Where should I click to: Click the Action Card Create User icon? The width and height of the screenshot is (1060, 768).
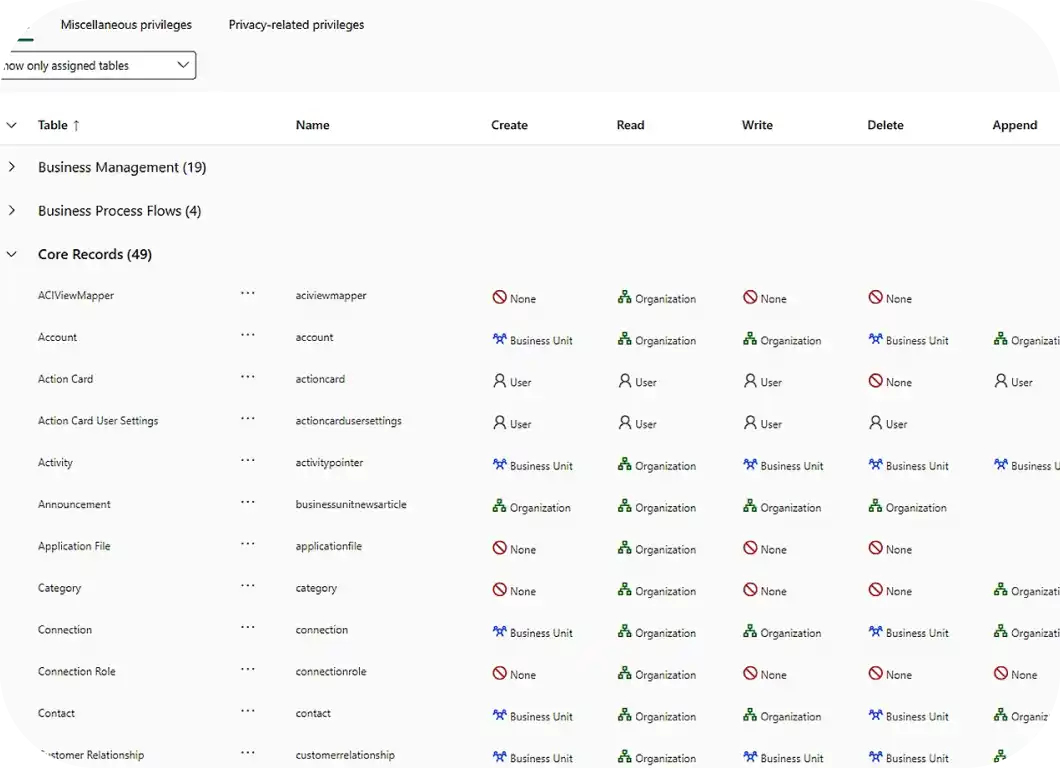click(x=499, y=381)
